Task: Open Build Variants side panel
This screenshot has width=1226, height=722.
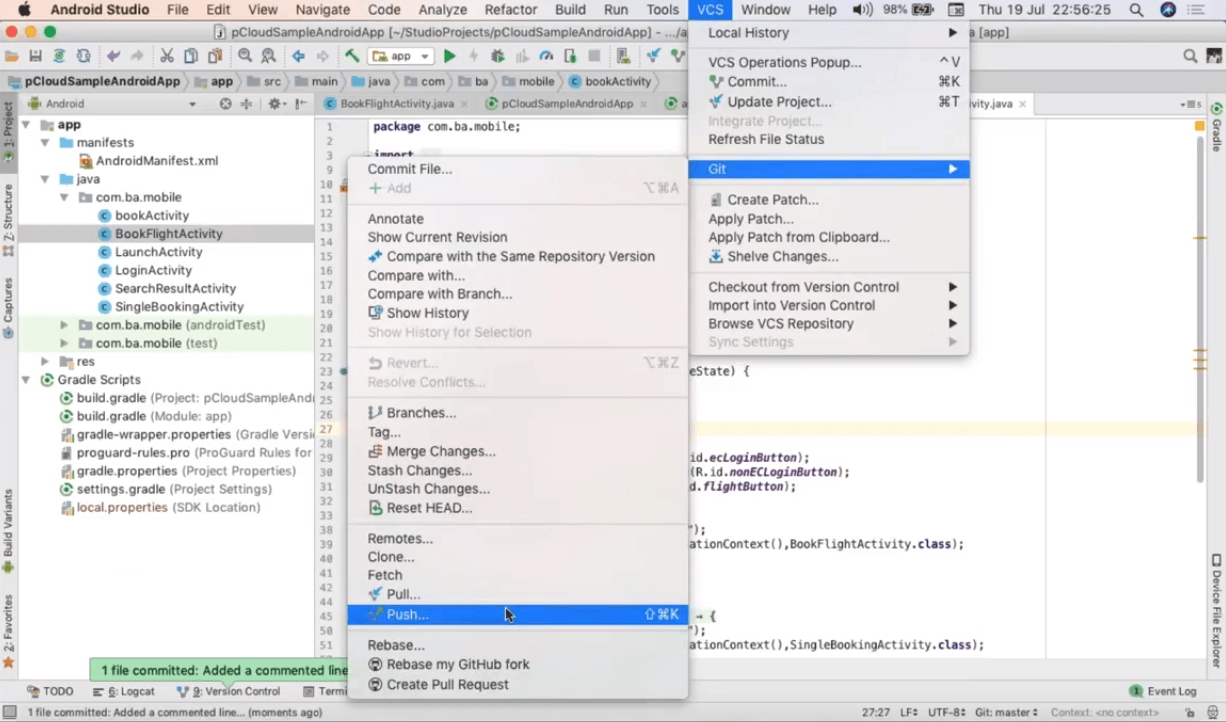Action: (8, 530)
